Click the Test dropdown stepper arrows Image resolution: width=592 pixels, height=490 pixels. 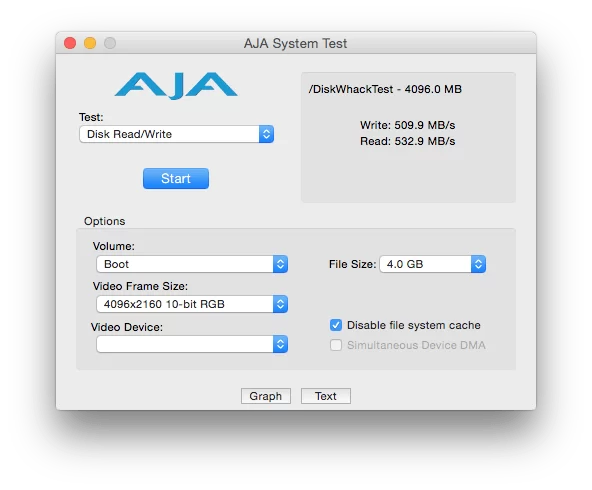pyautogui.click(x=266, y=134)
